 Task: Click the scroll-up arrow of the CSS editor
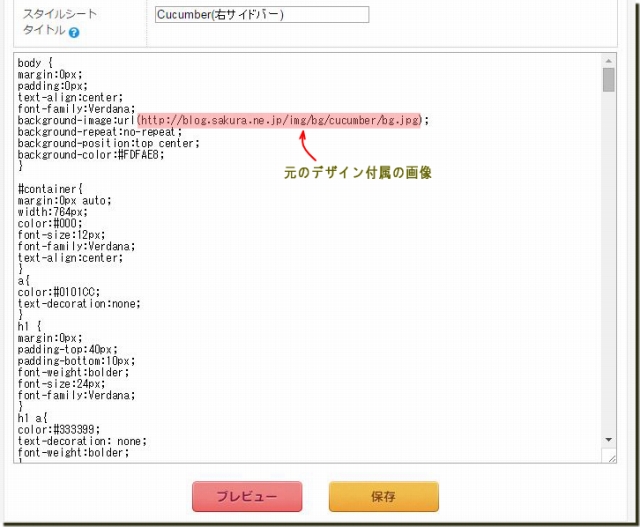(x=609, y=61)
